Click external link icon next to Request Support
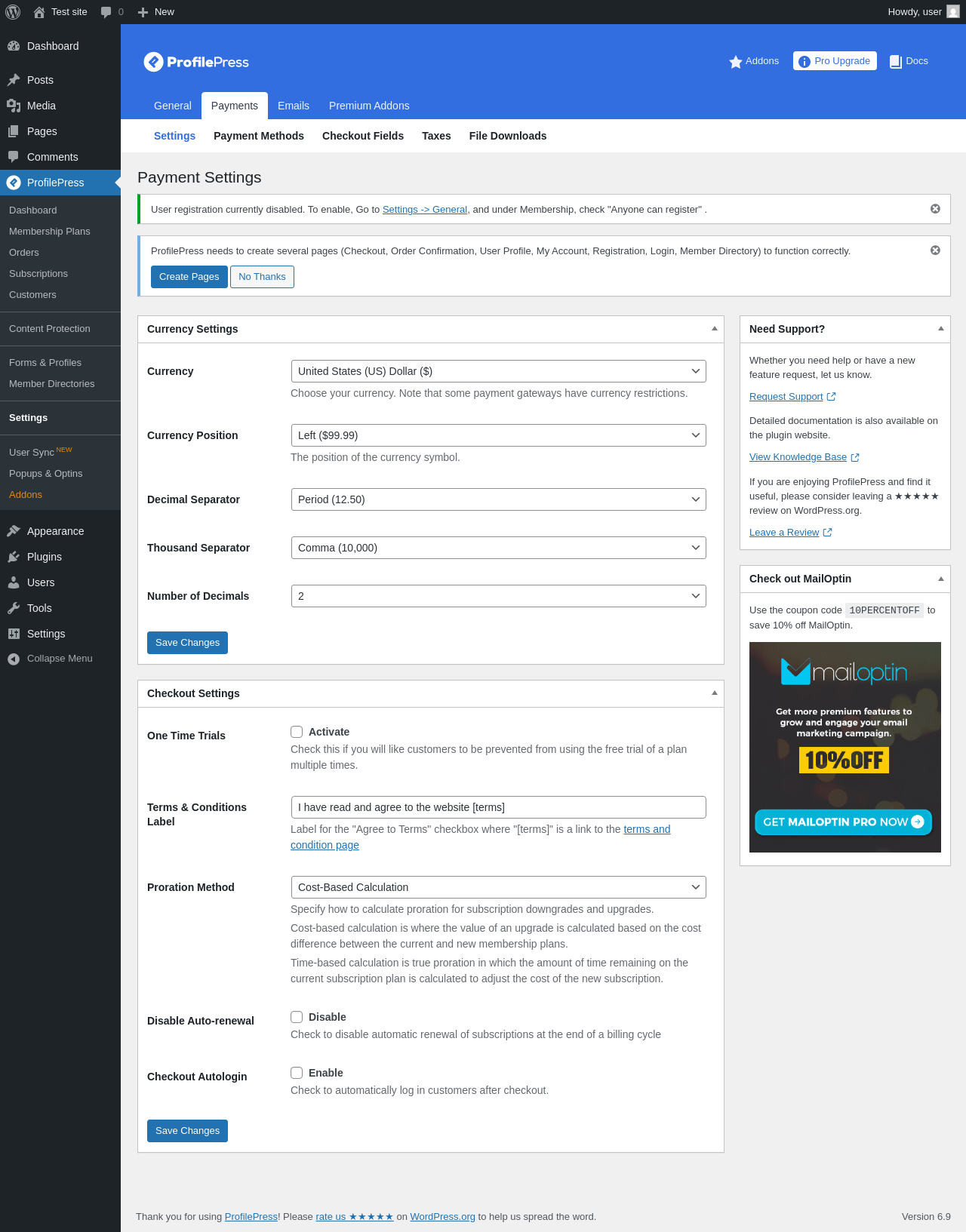The image size is (966, 1232). click(x=832, y=397)
